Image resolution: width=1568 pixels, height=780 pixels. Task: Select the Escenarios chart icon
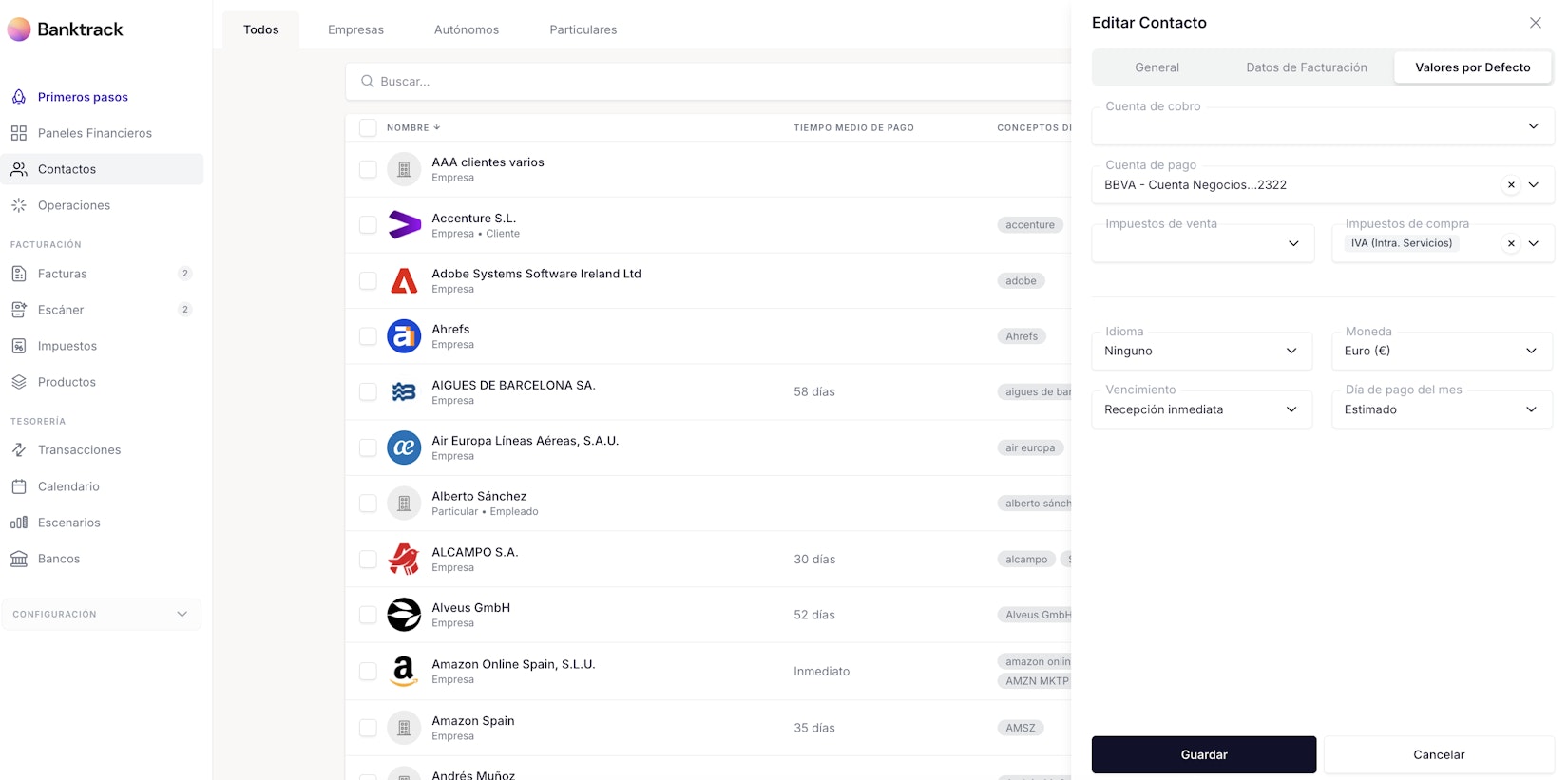click(x=19, y=523)
